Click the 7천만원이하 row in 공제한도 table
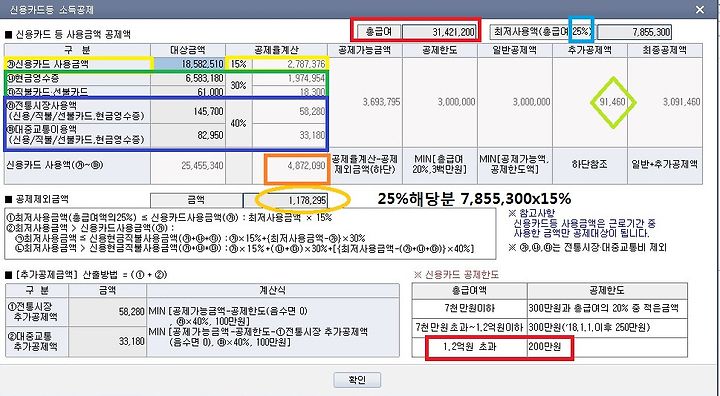Viewport: 720px width, 396px height. click(550, 308)
